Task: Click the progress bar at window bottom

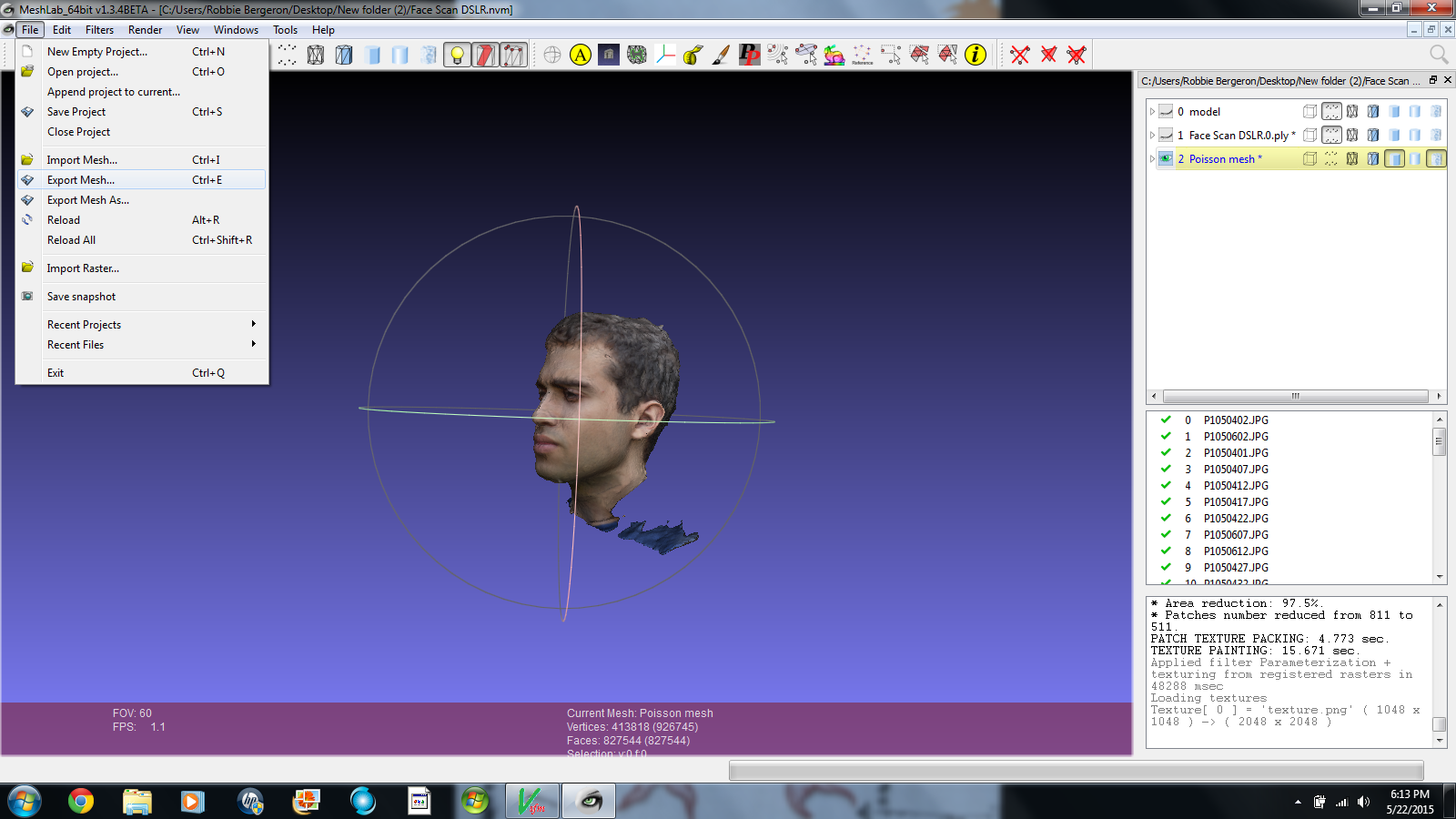Action: [x=1076, y=771]
